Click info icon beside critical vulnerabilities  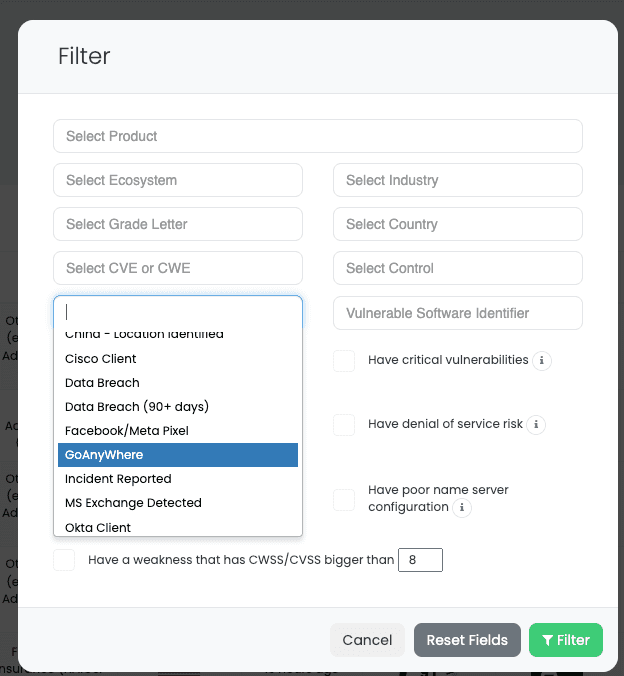coord(541,361)
